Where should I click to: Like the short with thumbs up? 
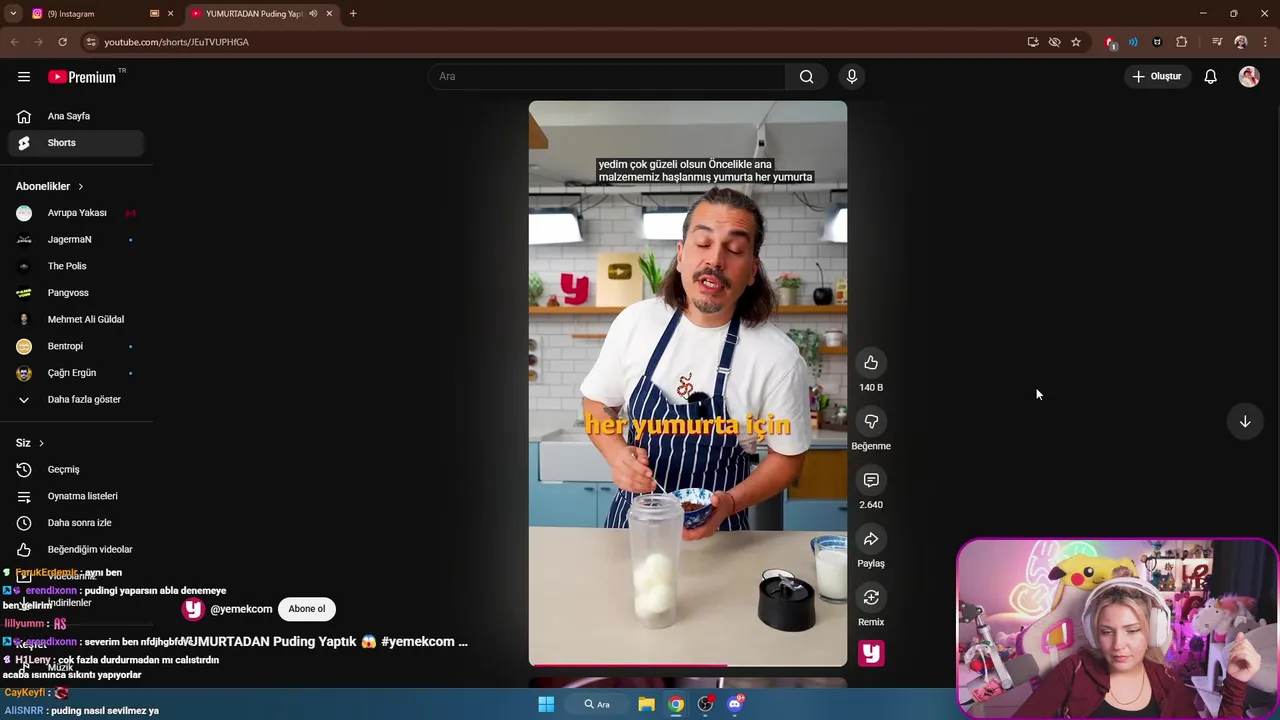pos(871,363)
